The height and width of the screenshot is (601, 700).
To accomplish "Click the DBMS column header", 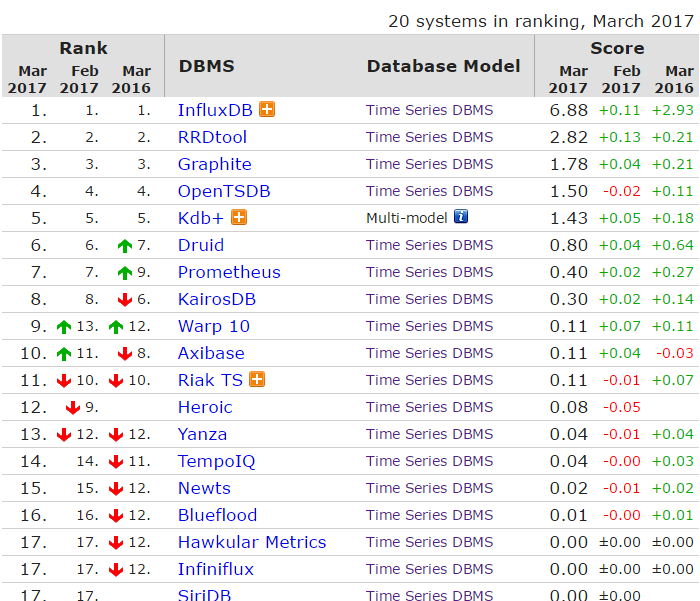I will pyautogui.click(x=207, y=66).
